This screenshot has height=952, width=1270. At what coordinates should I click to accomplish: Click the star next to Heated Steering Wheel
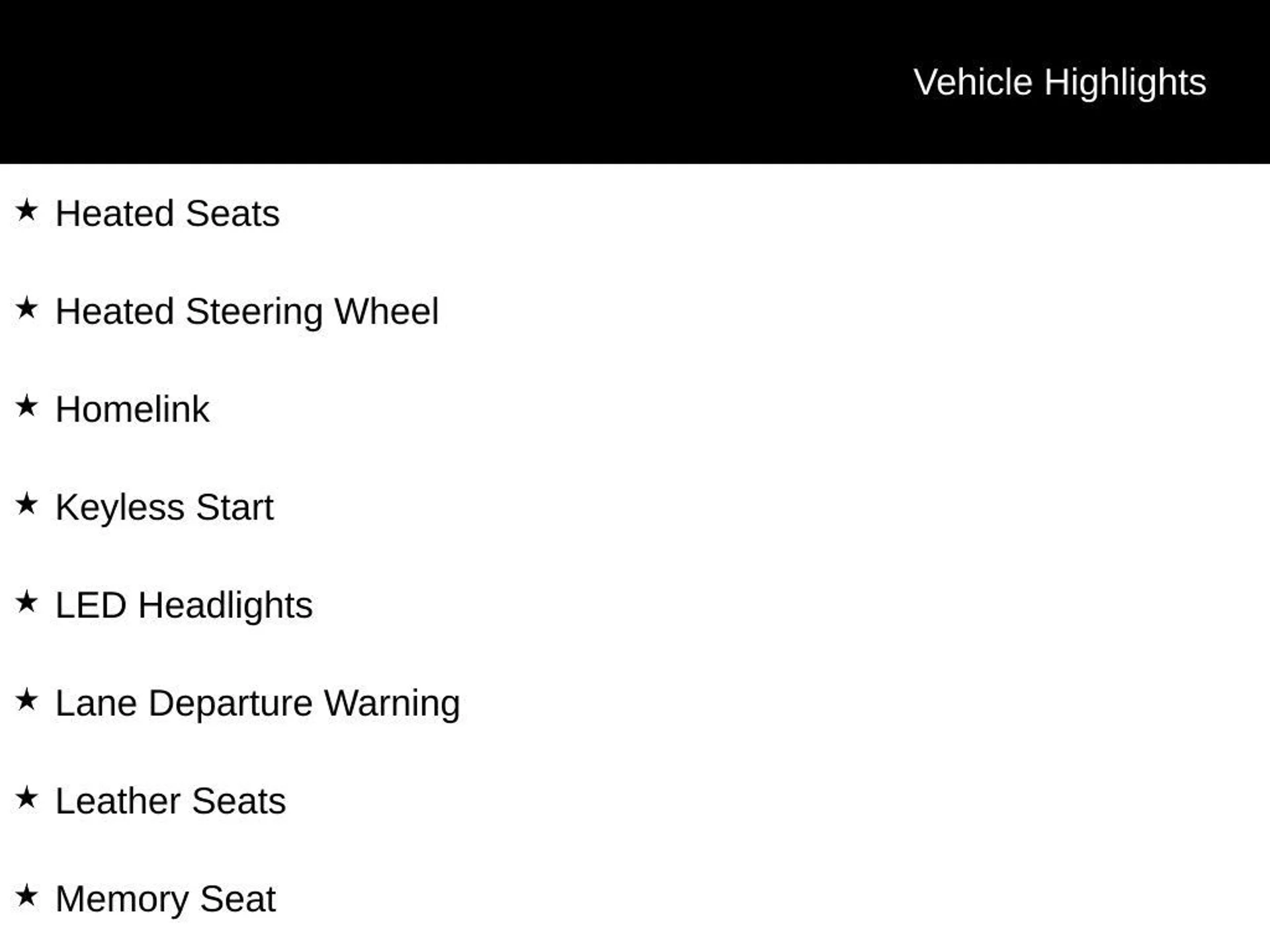point(26,309)
